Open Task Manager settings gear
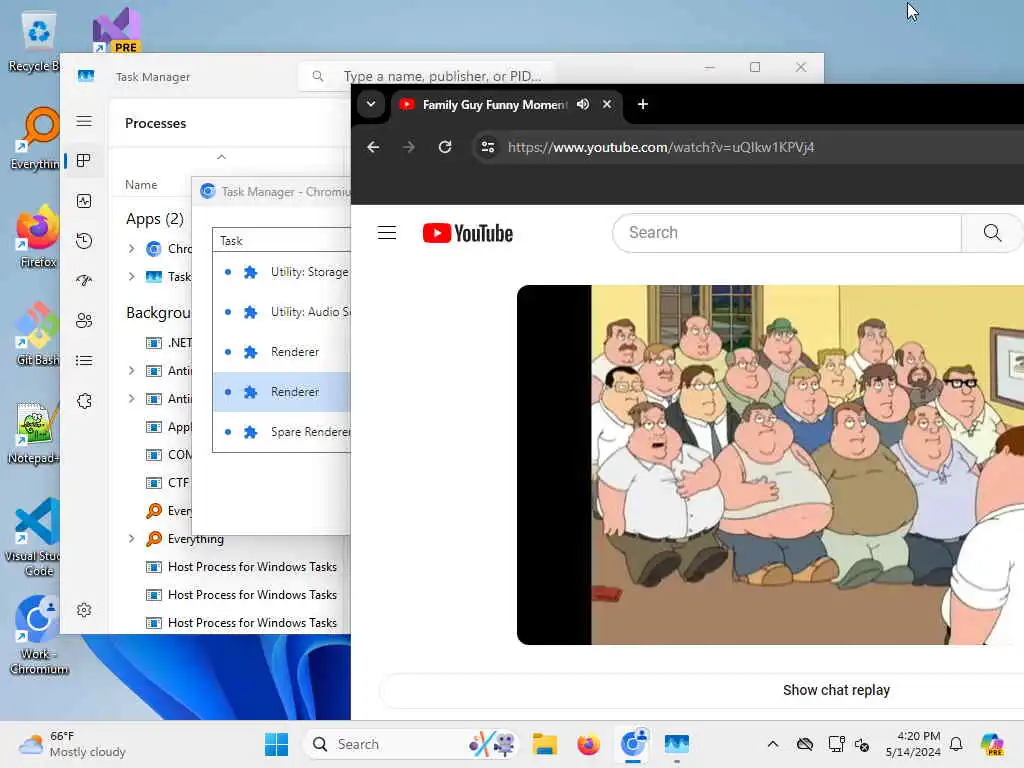1024x768 pixels. (84, 610)
